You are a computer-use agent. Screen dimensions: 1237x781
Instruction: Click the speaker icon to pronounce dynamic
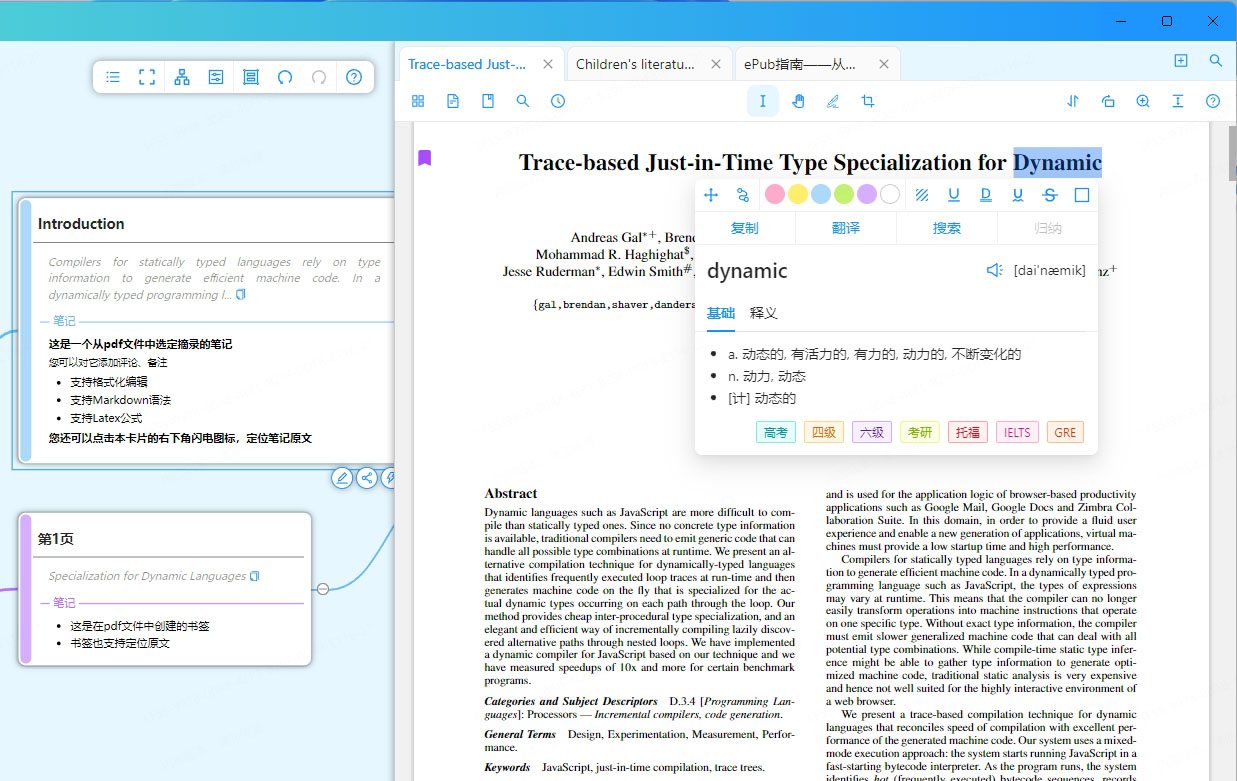pos(994,270)
